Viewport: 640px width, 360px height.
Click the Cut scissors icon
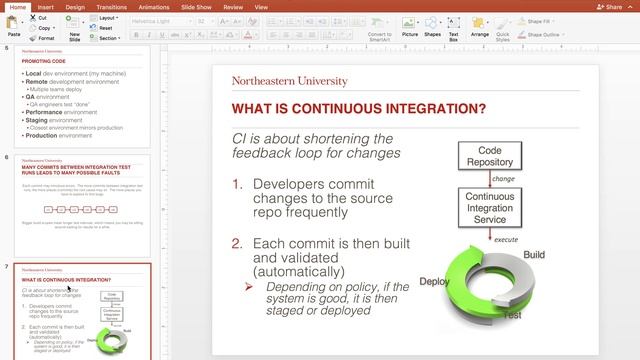(x=33, y=18)
